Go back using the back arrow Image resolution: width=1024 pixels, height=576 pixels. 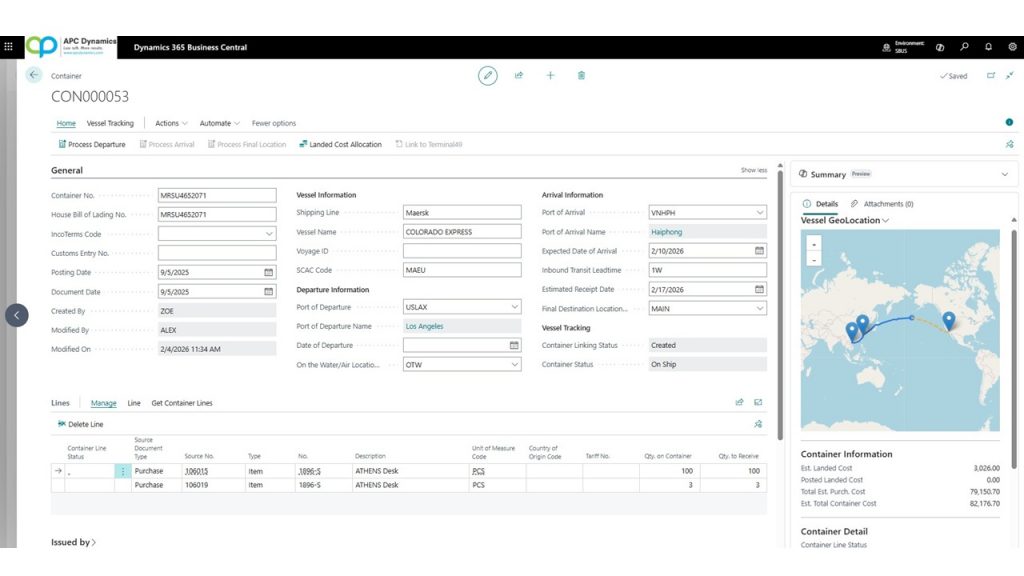[x=34, y=75]
